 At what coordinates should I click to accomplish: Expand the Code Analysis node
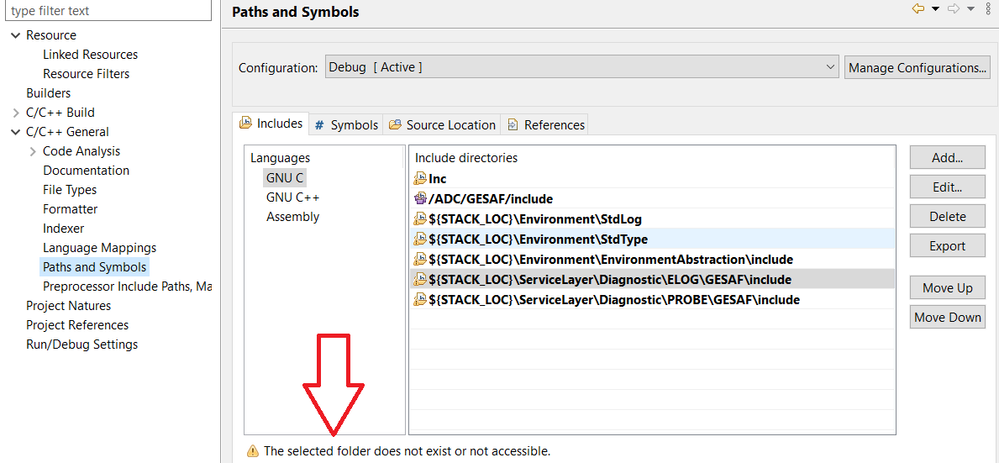[33, 151]
